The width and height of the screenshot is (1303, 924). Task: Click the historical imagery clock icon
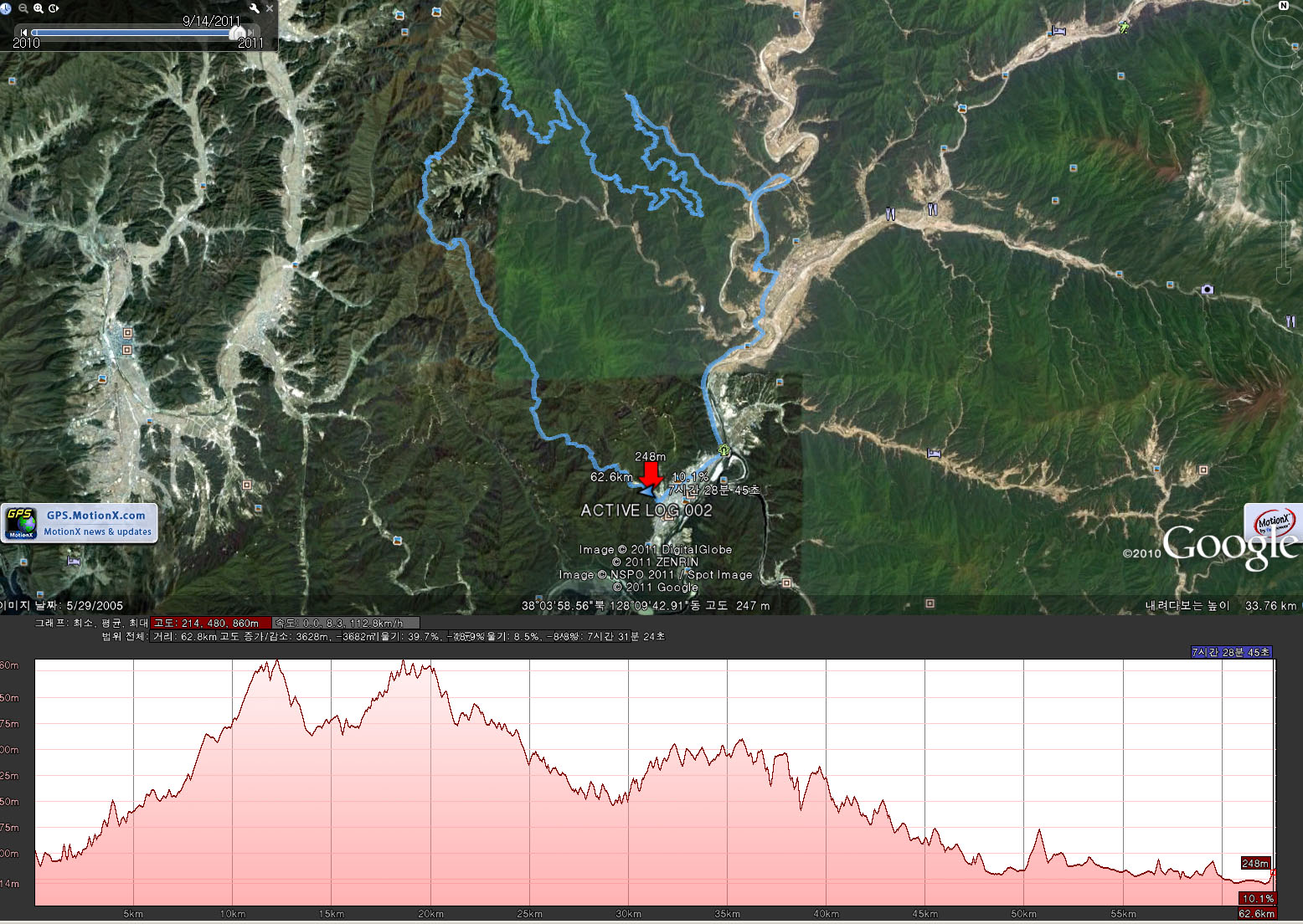coord(6,8)
